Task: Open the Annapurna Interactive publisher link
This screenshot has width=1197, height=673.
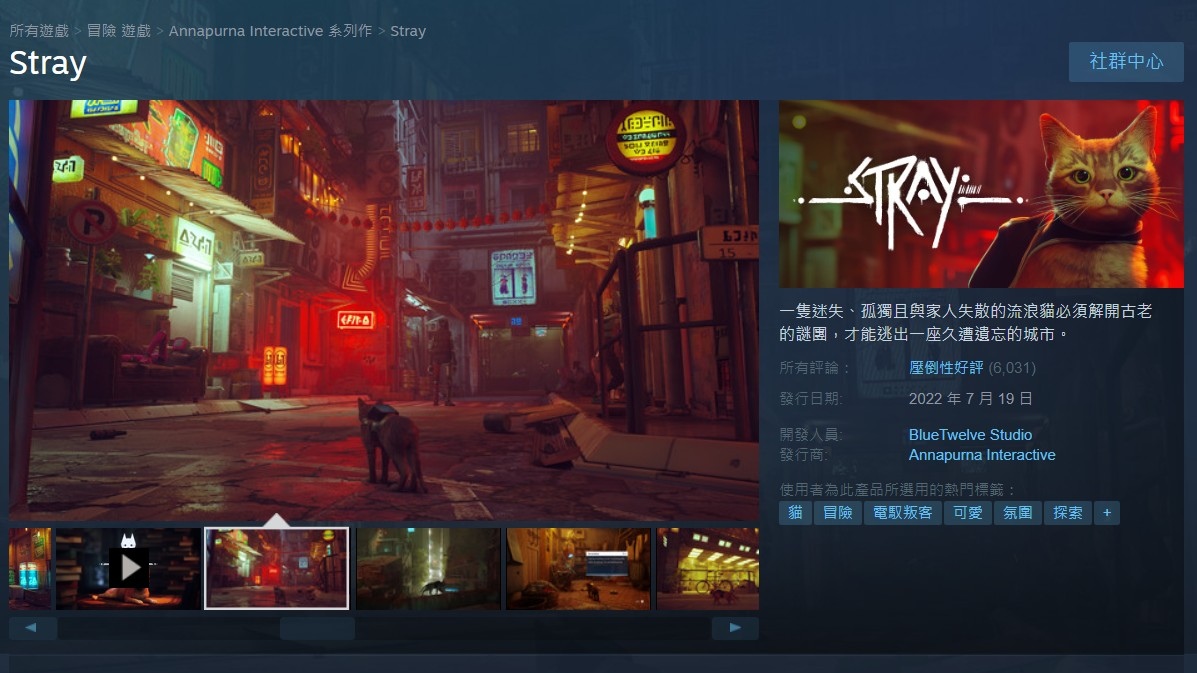Action: [981, 455]
